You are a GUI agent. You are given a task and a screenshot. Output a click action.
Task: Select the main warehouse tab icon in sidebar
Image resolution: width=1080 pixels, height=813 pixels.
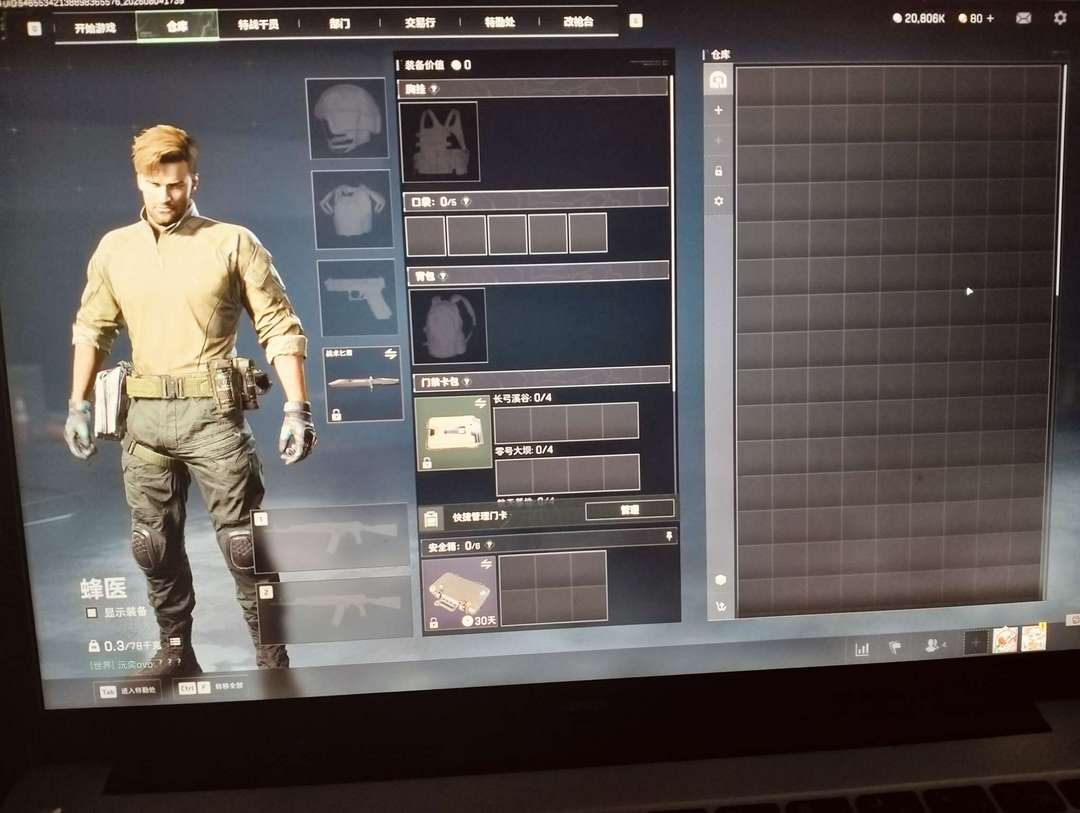(x=718, y=80)
